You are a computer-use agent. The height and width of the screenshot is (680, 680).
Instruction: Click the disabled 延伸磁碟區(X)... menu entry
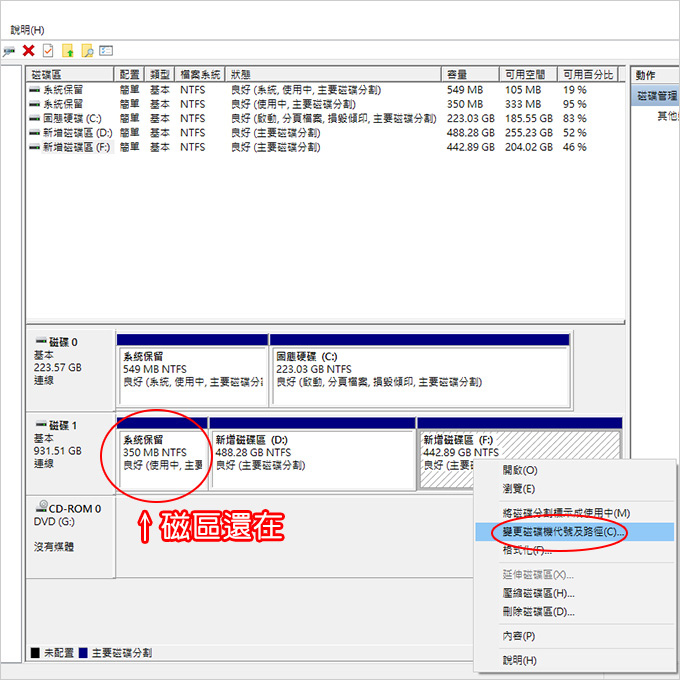tap(538, 574)
